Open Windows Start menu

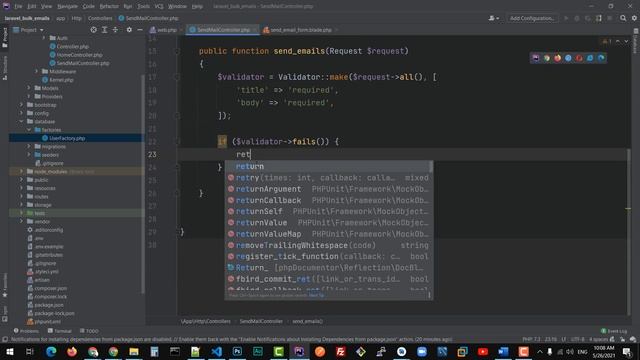[9, 351]
